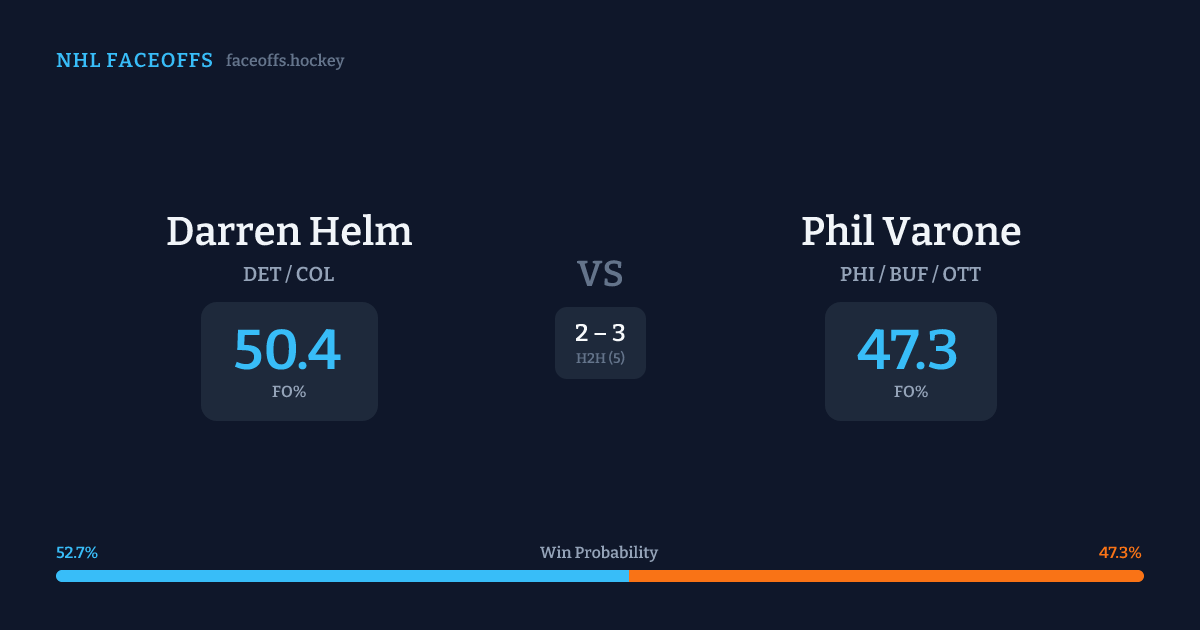Select the Phil Varone player name
Screen dimensions: 1200x630
point(911,231)
